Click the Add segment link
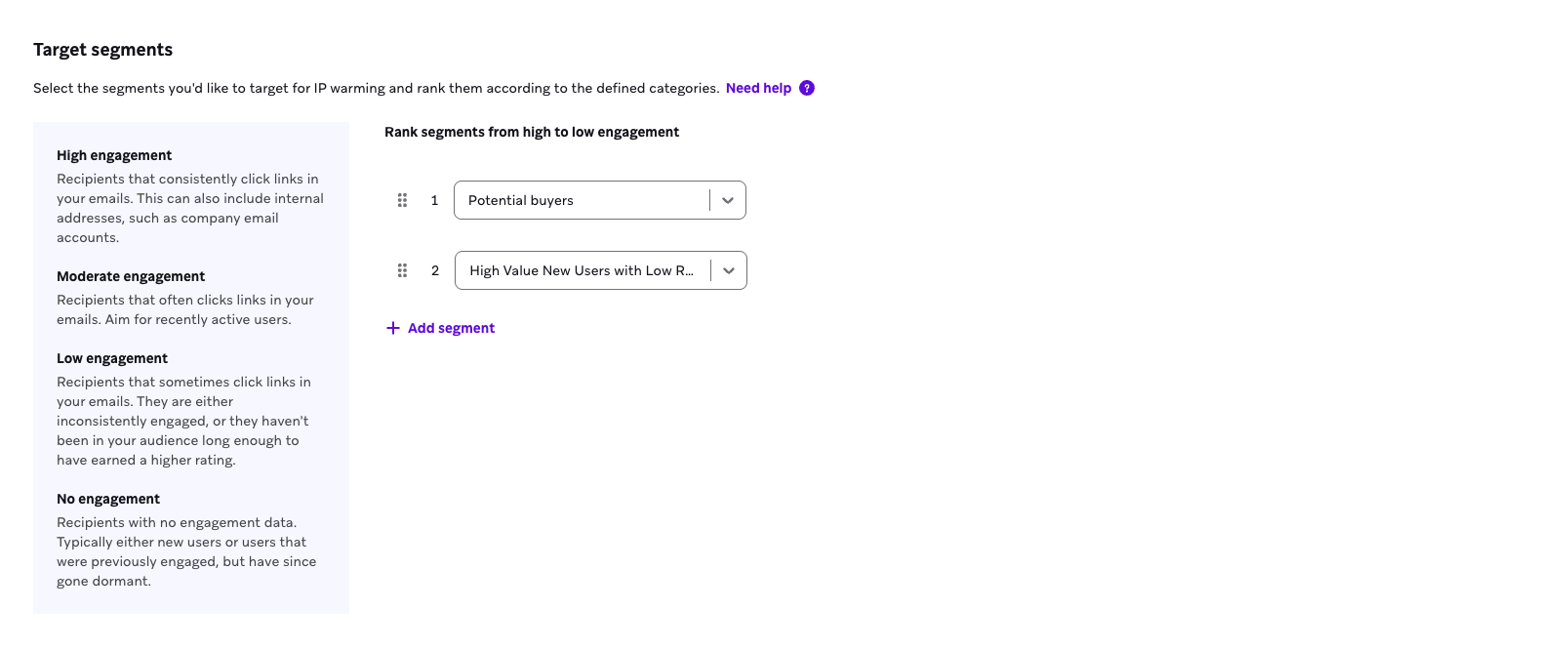1568x650 pixels. tap(451, 328)
